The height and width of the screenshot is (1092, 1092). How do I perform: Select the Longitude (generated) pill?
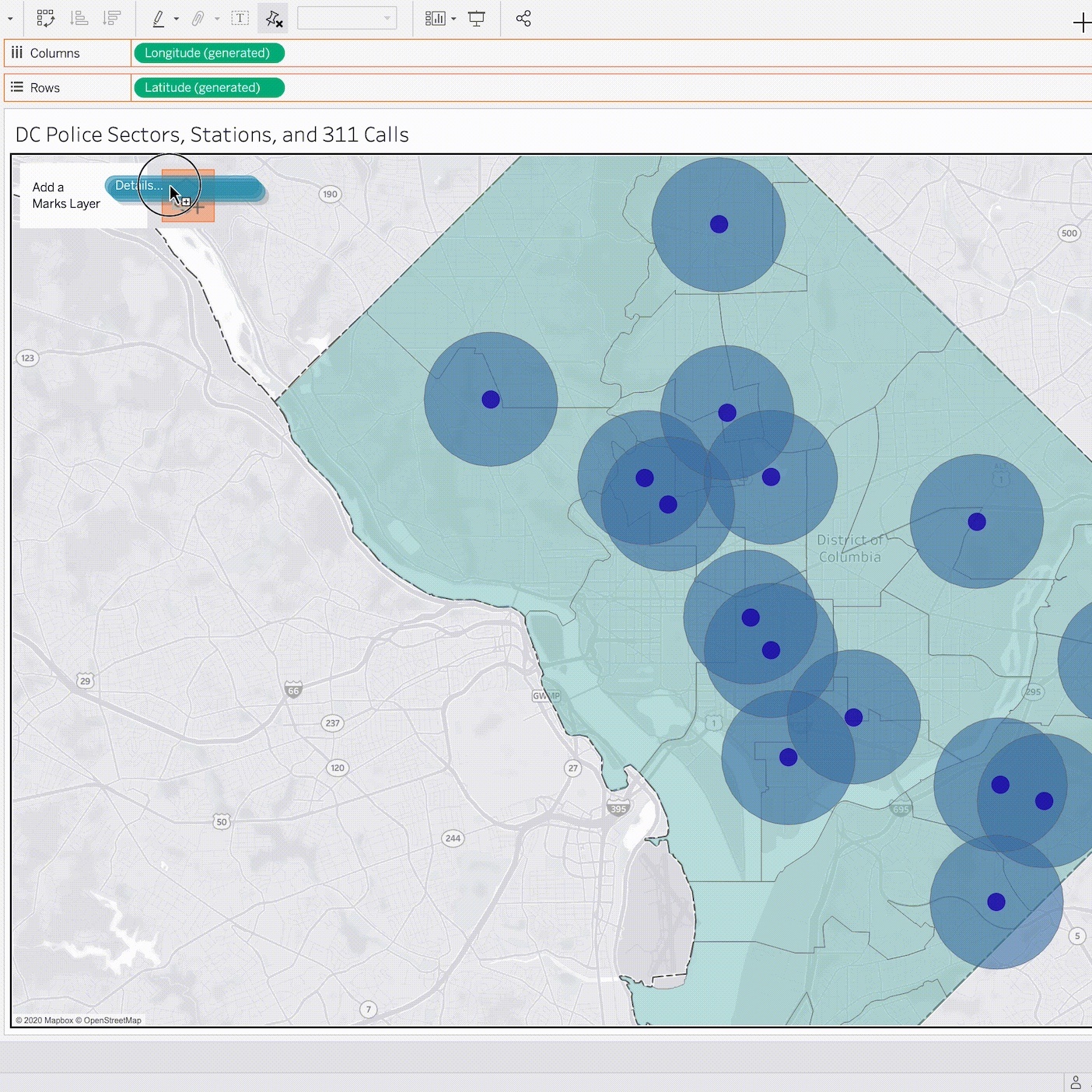208,53
